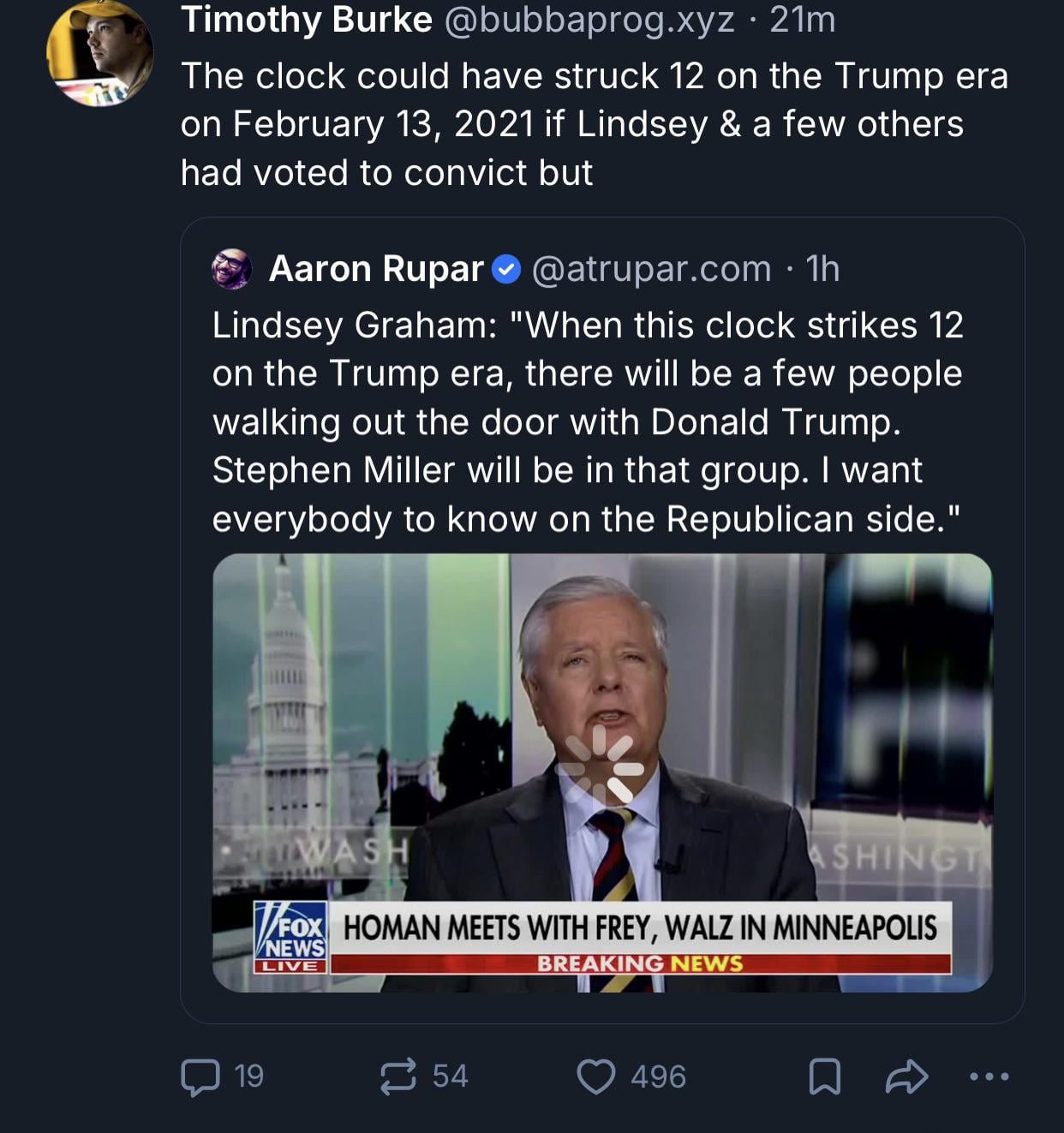The width and height of the screenshot is (1064, 1133).
Task: Open the quoted Lindsey Graham post text
Action: click(x=588, y=422)
